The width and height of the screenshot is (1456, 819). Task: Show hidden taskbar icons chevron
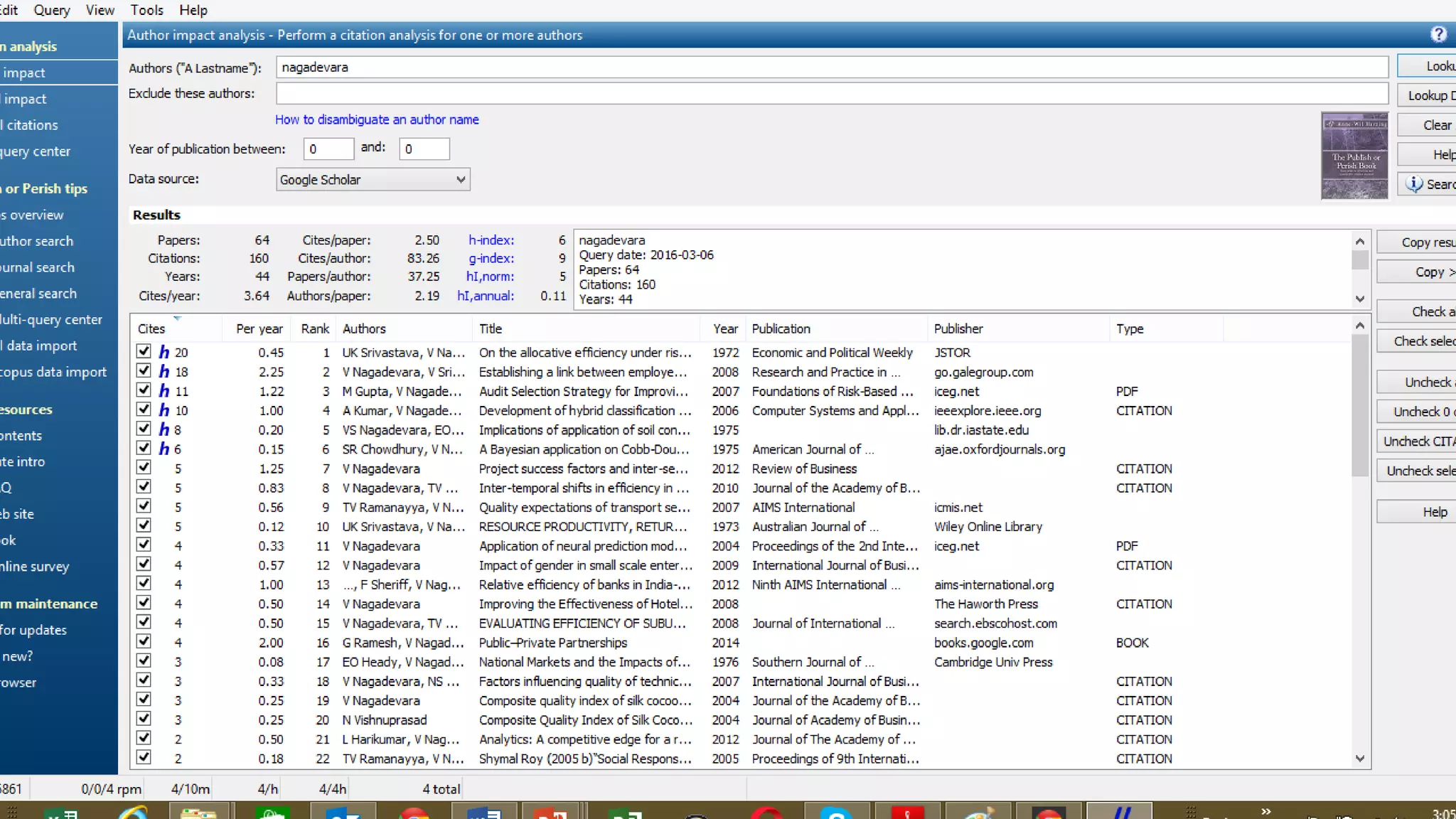(x=1265, y=811)
